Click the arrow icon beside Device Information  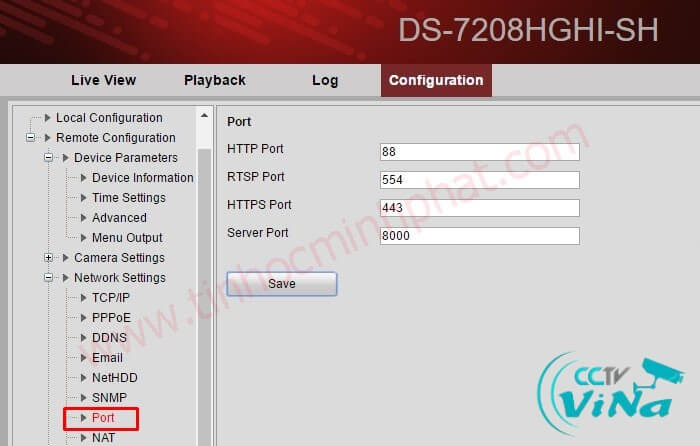point(83,178)
